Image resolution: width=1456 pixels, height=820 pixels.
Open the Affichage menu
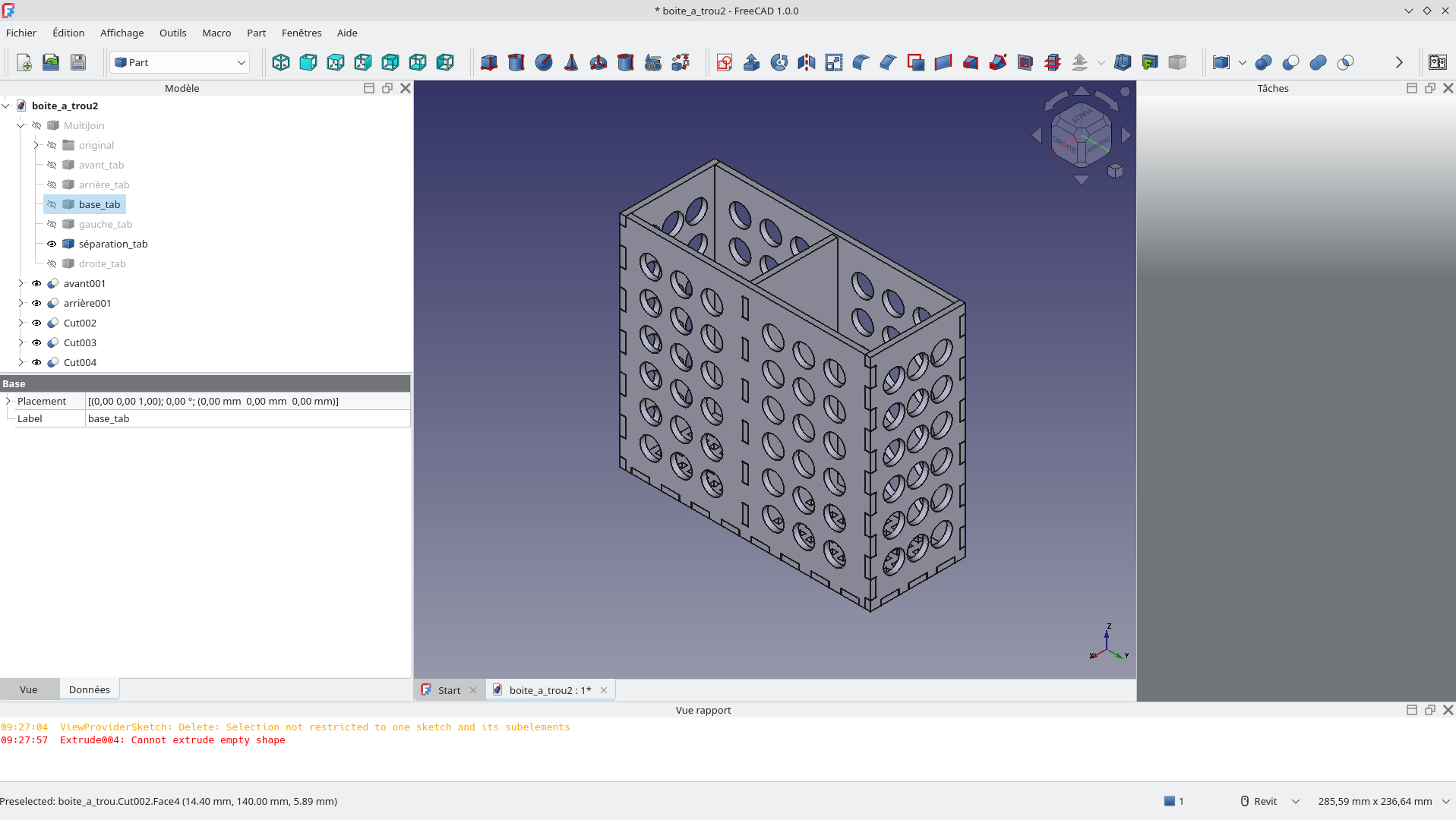pyautogui.click(x=122, y=33)
